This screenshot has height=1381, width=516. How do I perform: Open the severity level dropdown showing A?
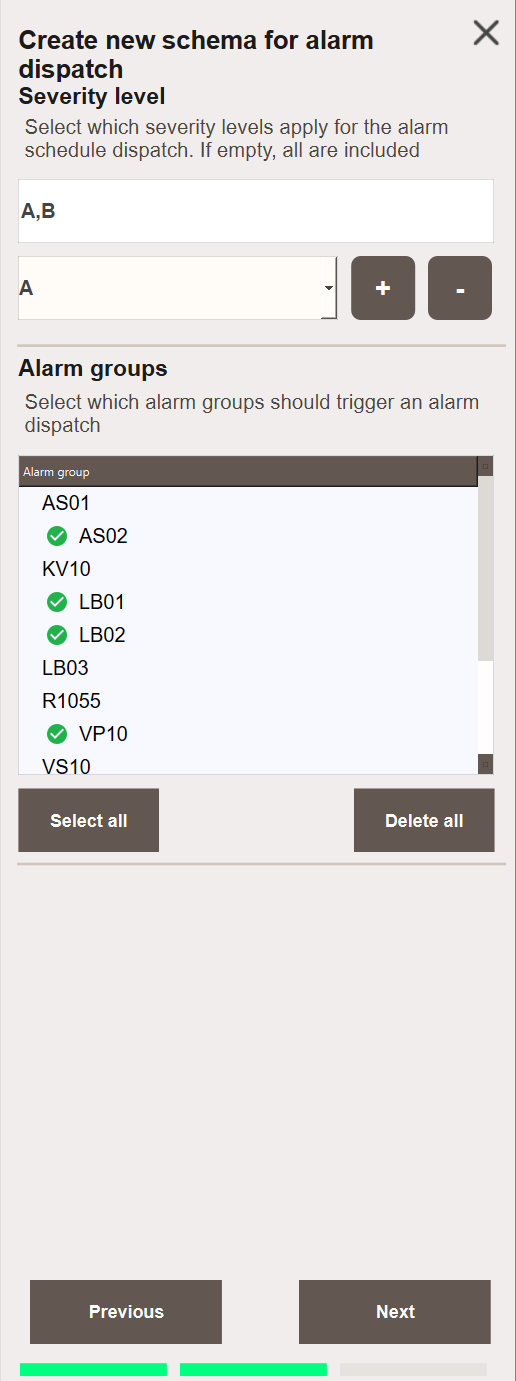pyautogui.click(x=177, y=288)
